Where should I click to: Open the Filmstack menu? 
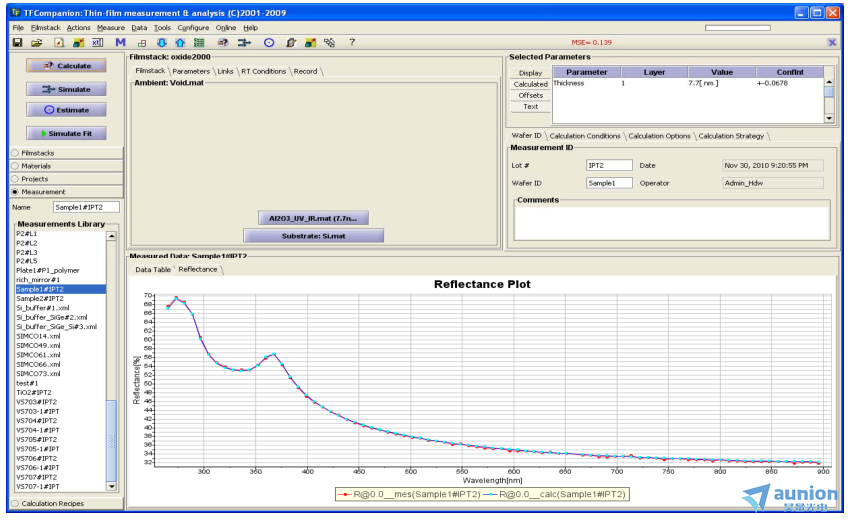46,28
